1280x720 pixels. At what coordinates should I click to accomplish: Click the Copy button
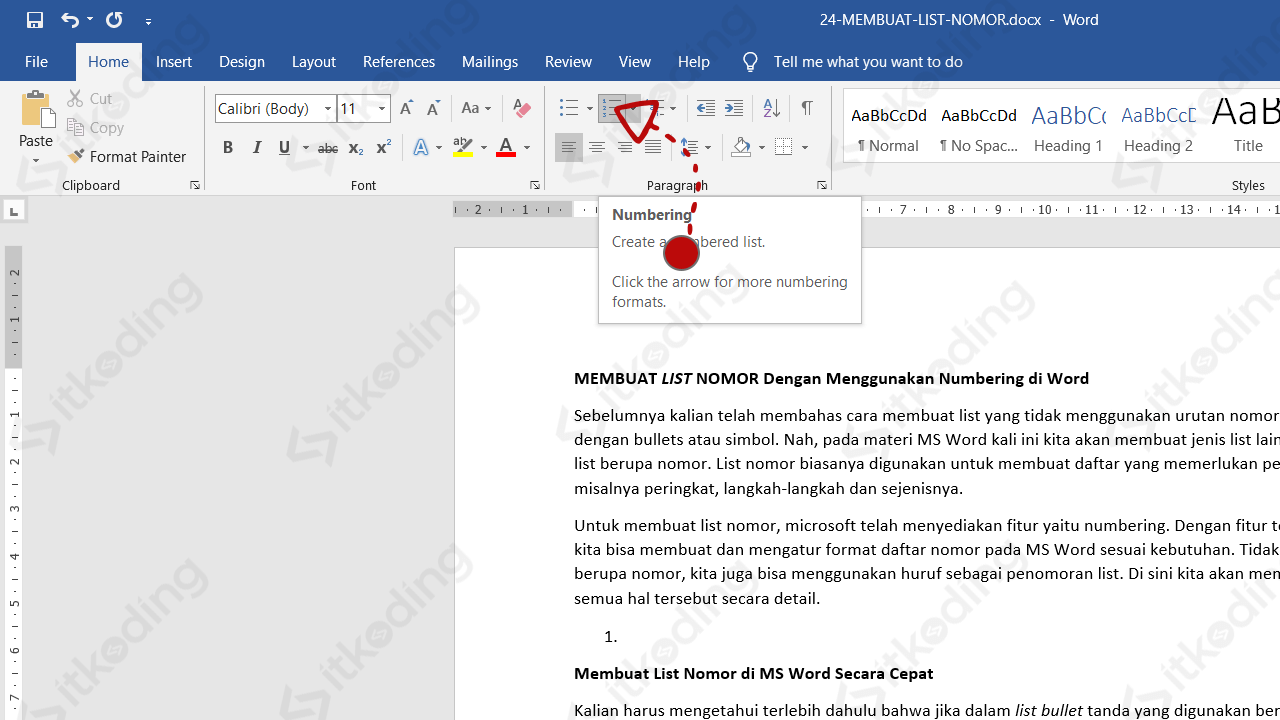click(96, 127)
